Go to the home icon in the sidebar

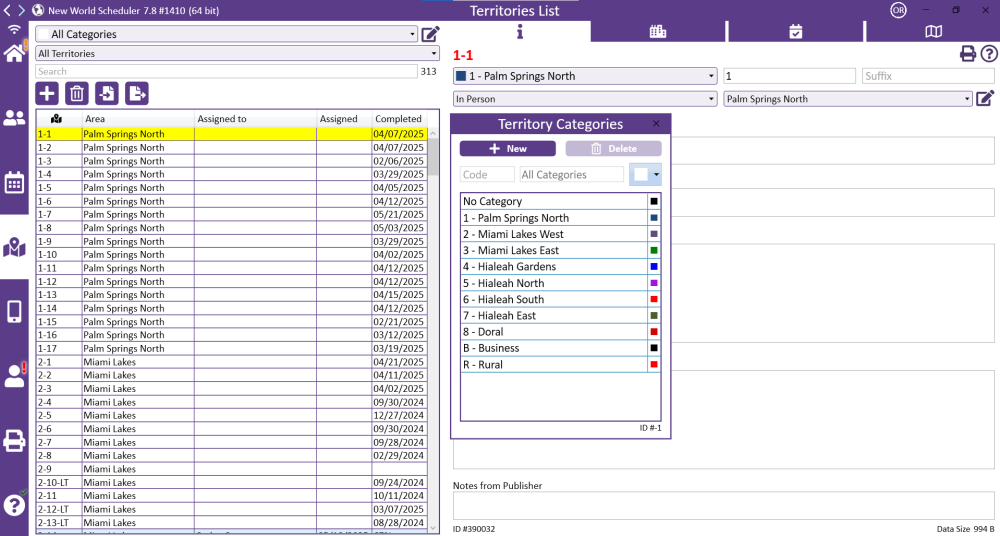click(14, 53)
